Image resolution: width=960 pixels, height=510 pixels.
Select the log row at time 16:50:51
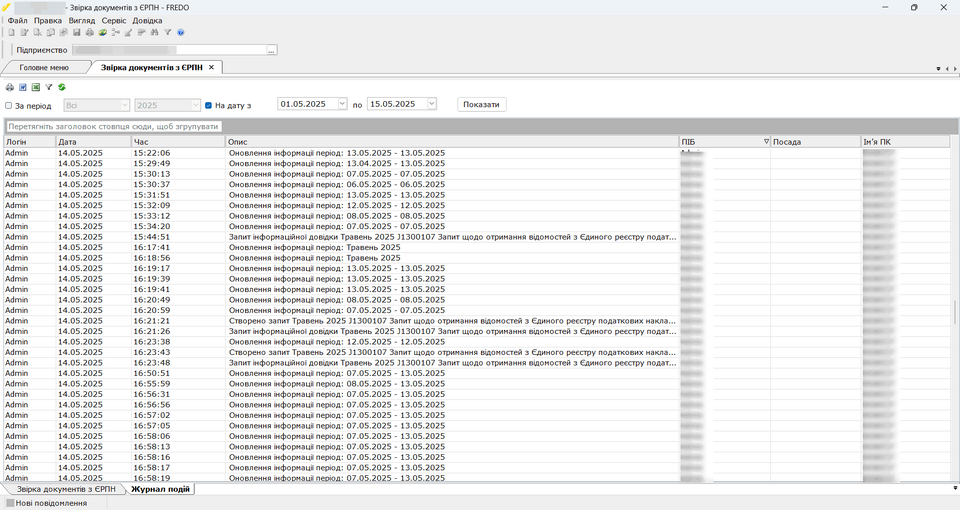(476, 373)
